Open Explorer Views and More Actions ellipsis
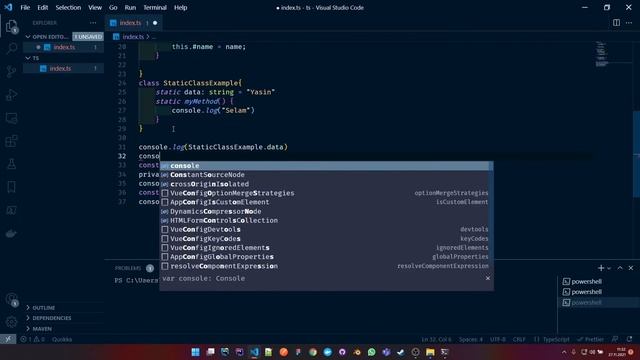640x360 pixels. pyautogui.click(x=93, y=23)
